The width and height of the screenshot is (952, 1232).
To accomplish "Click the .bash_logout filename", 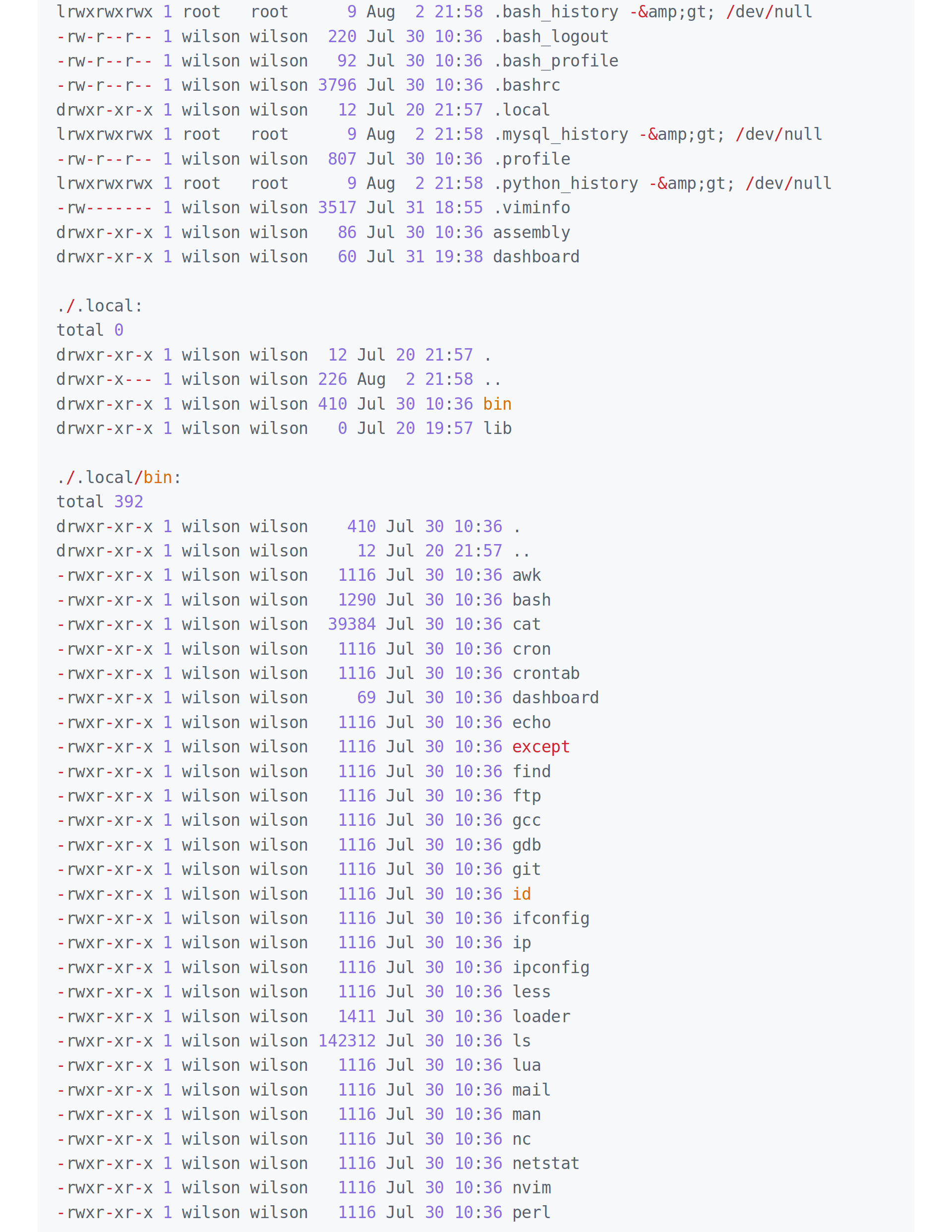I will 551,37.
